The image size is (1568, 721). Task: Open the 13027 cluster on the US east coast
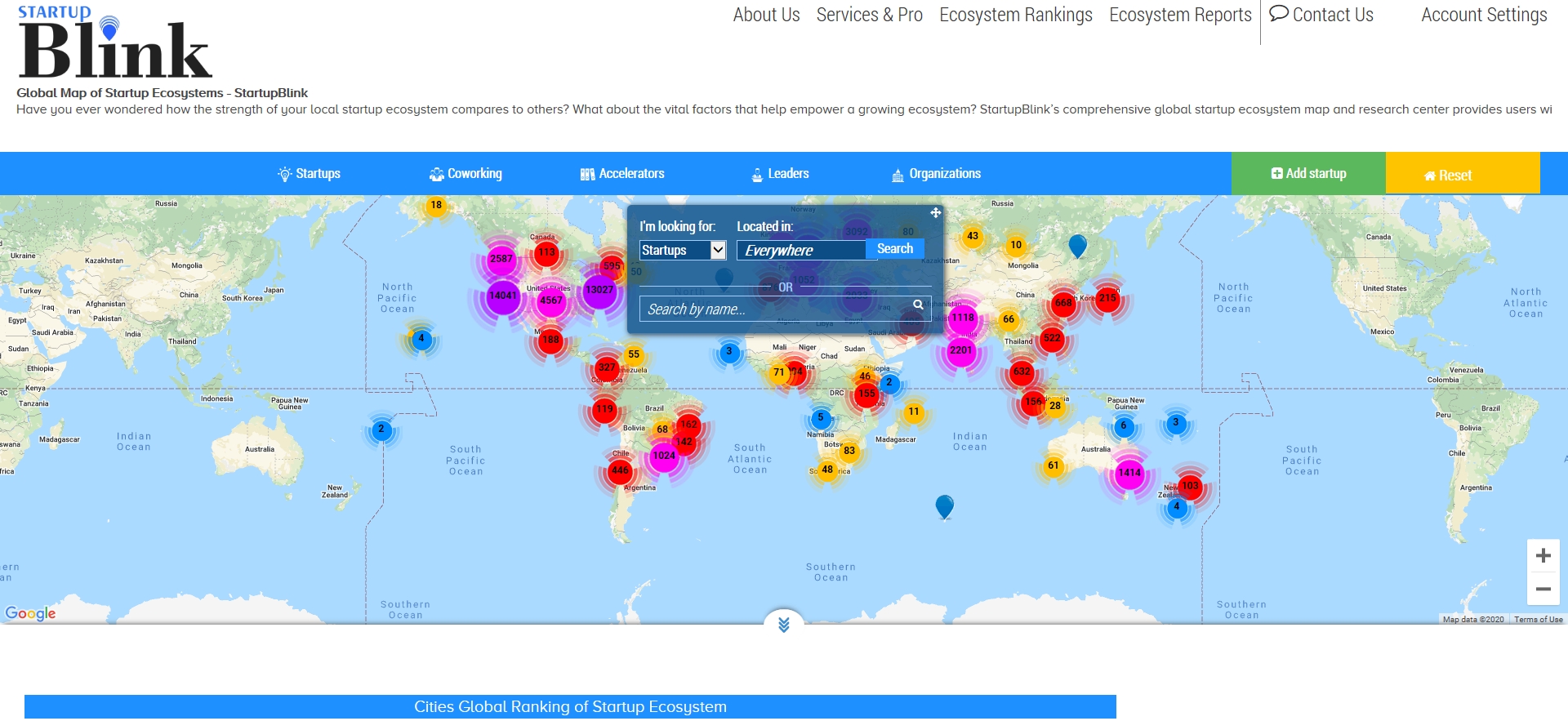click(599, 290)
